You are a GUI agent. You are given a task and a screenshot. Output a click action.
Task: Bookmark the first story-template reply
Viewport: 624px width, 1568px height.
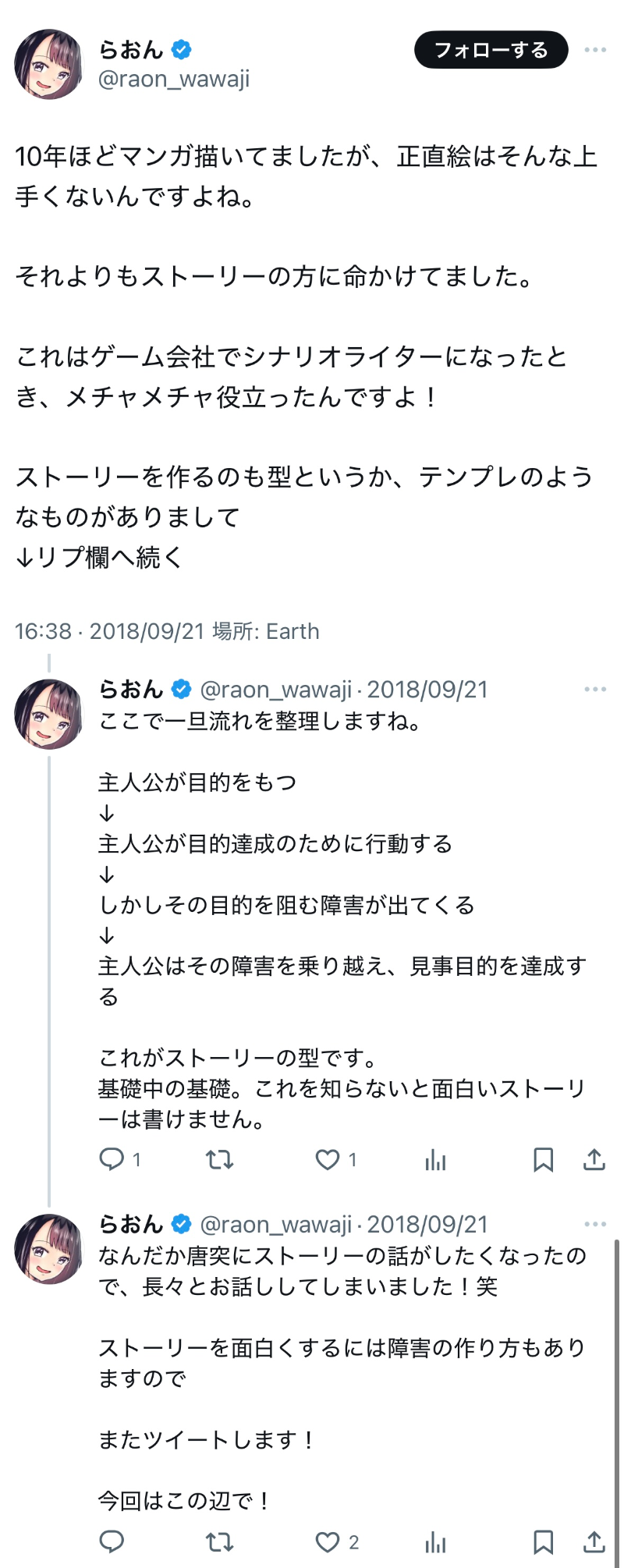pos(543,1160)
